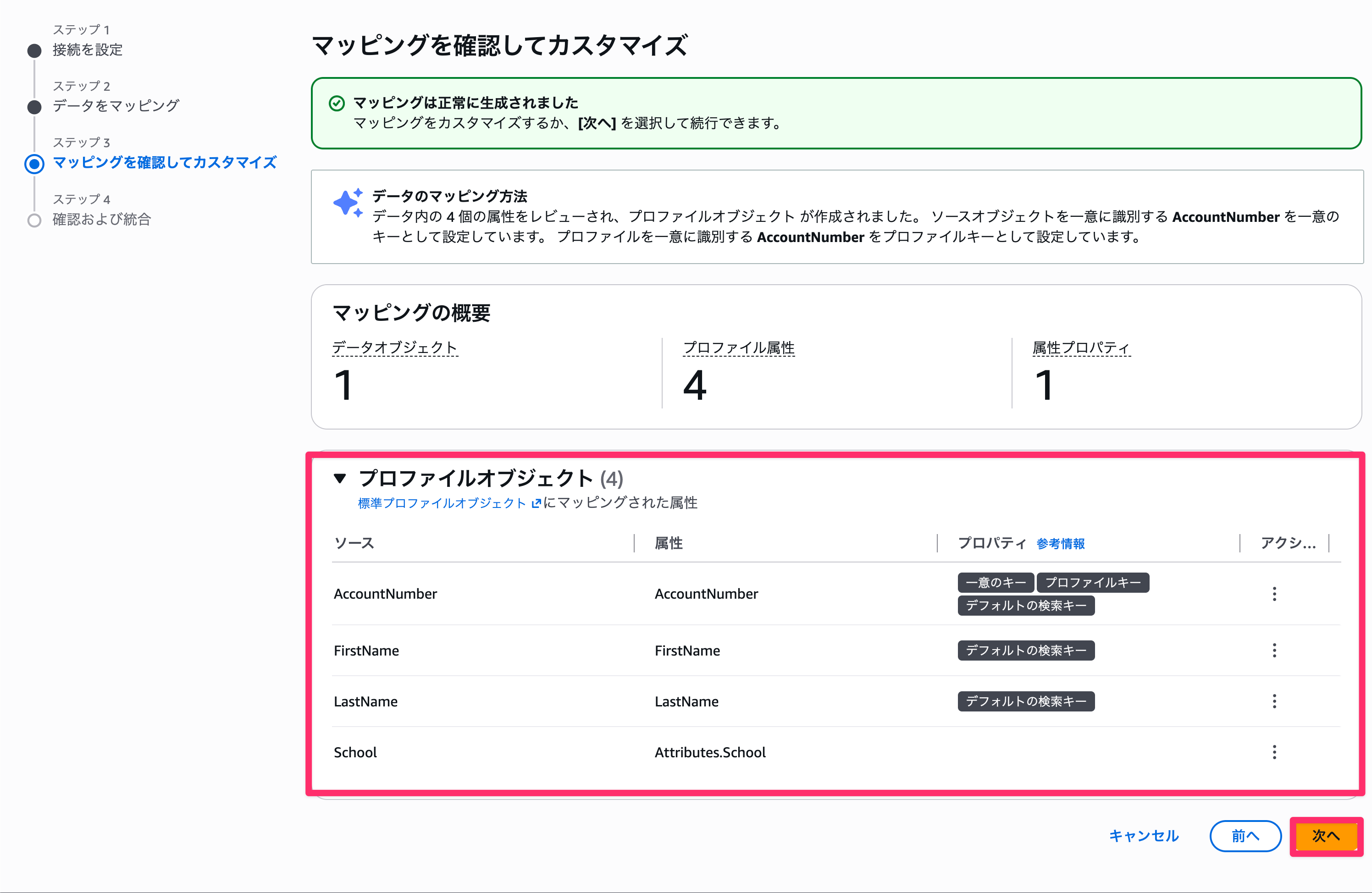Click the sparkle AI mapping icon
Screen dimensions: 1372x893
[x=348, y=203]
